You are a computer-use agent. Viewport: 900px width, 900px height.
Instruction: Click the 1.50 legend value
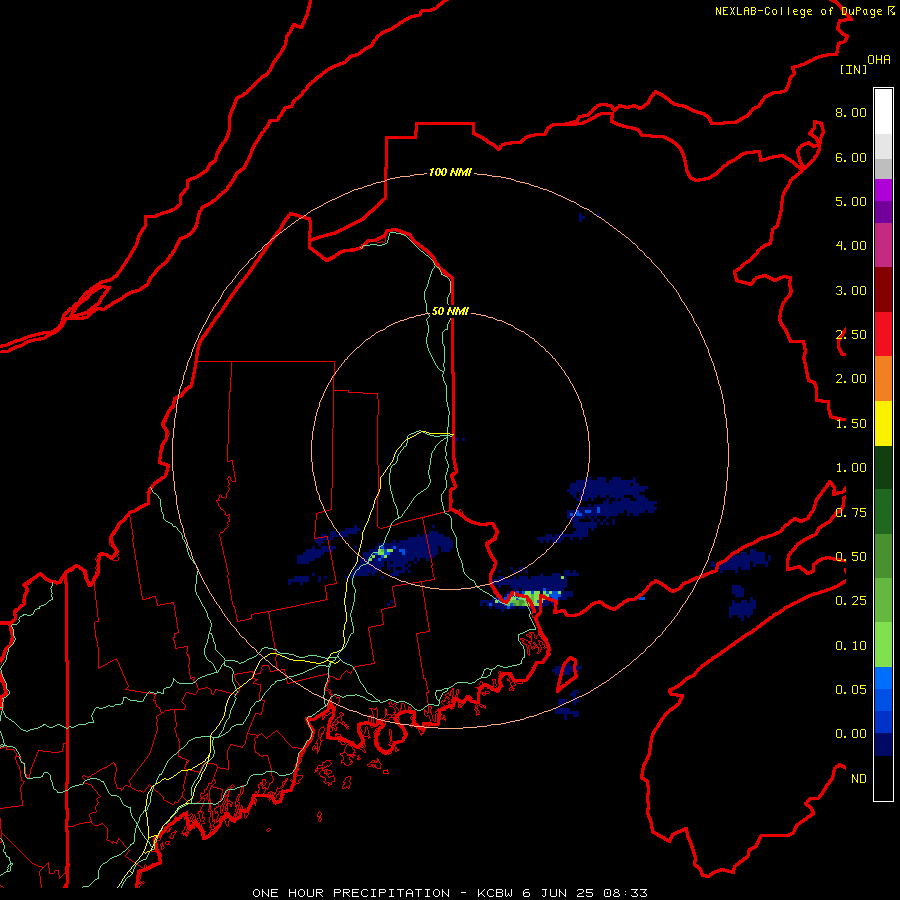[851, 424]
